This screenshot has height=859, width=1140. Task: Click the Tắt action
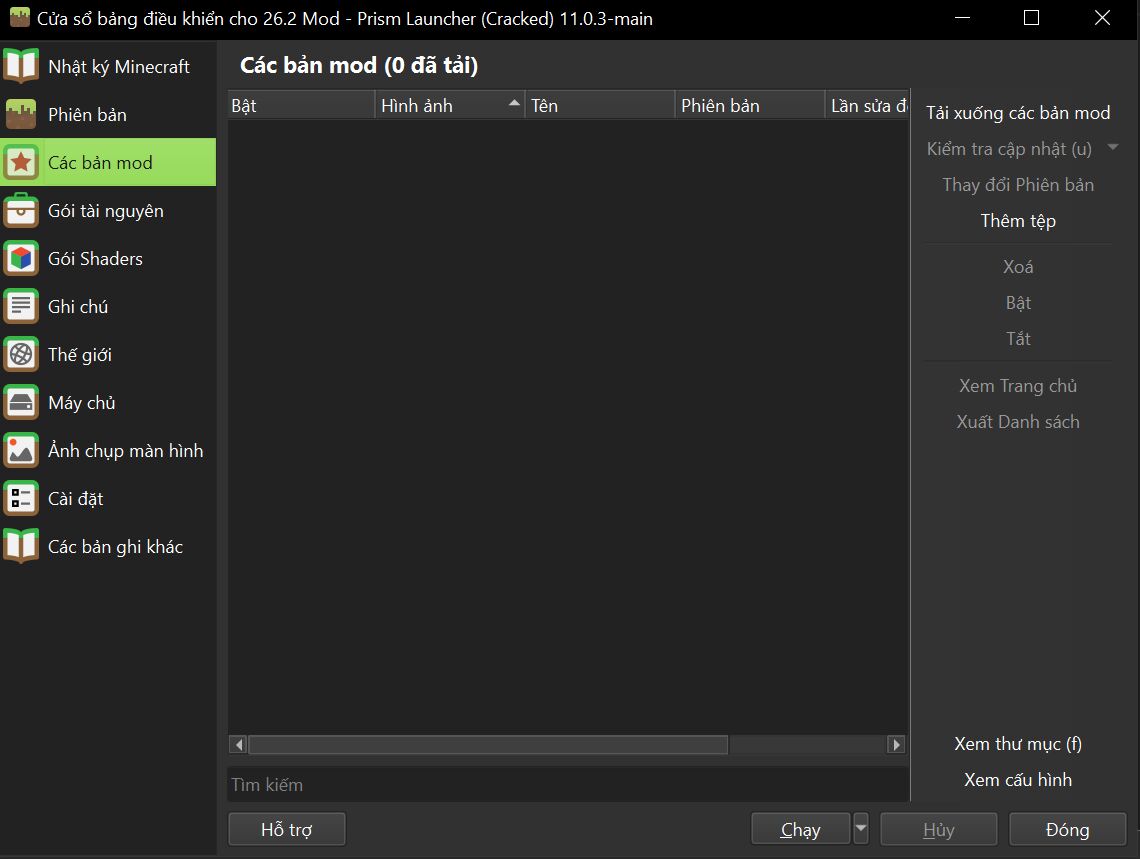(1018, 339)
